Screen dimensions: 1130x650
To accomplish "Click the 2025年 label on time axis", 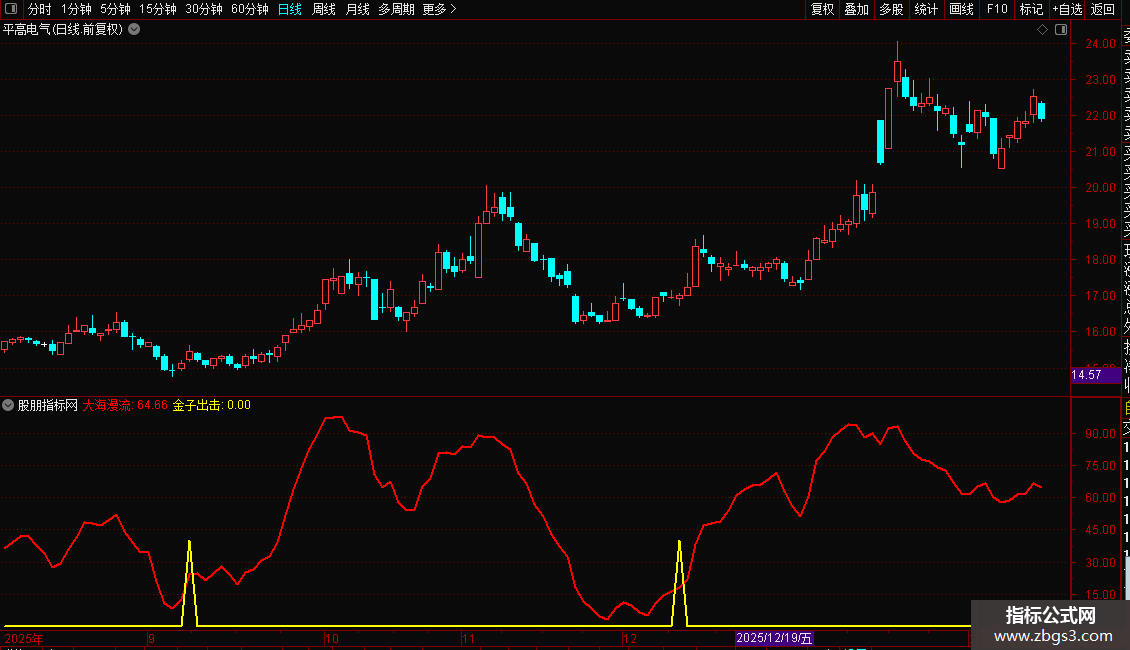I will coord(24,638).
